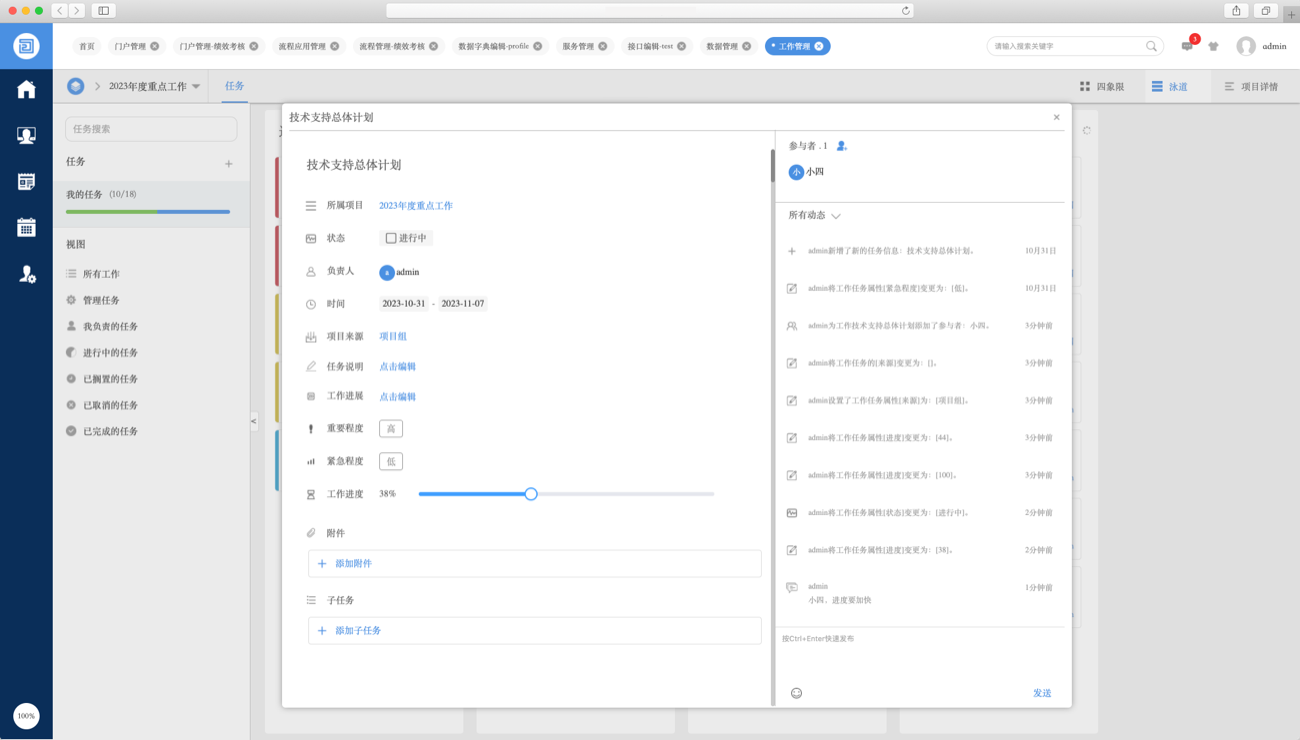Click the home icon in left sidebar
The image size is (1300, 740).
[26, 90]
